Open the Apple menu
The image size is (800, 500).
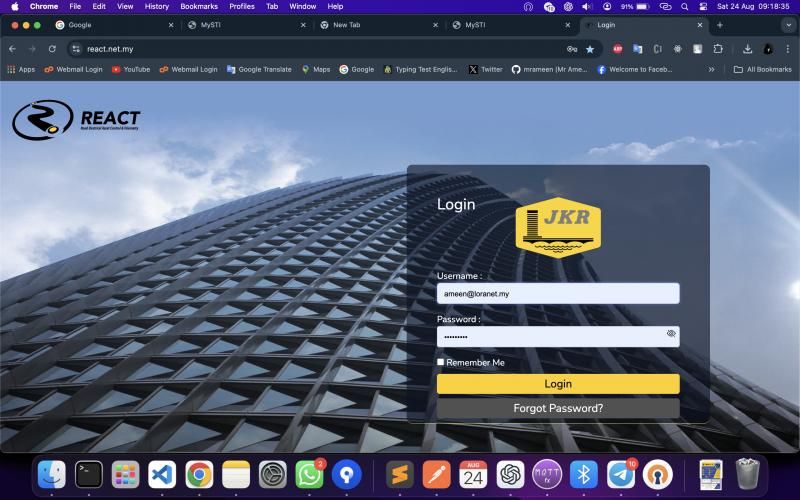pyautogui.click(x=15, y=7)
